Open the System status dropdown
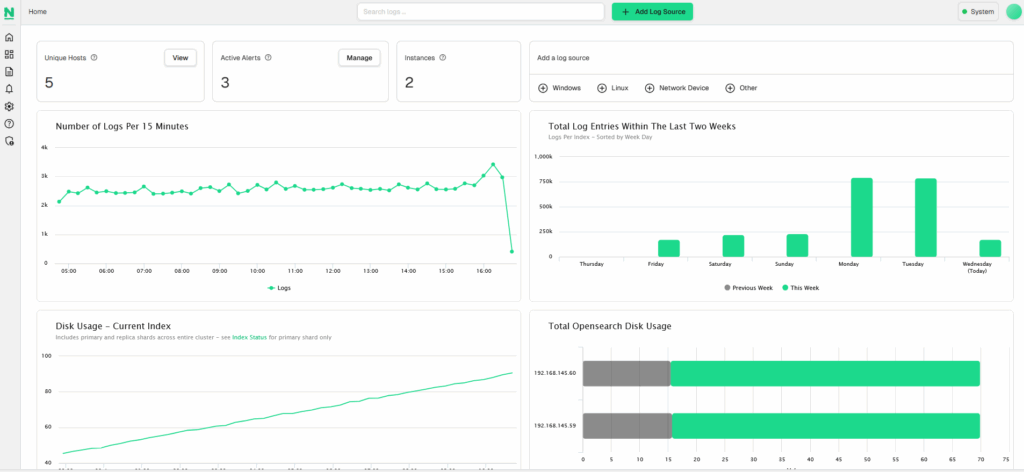 point(977,12)
